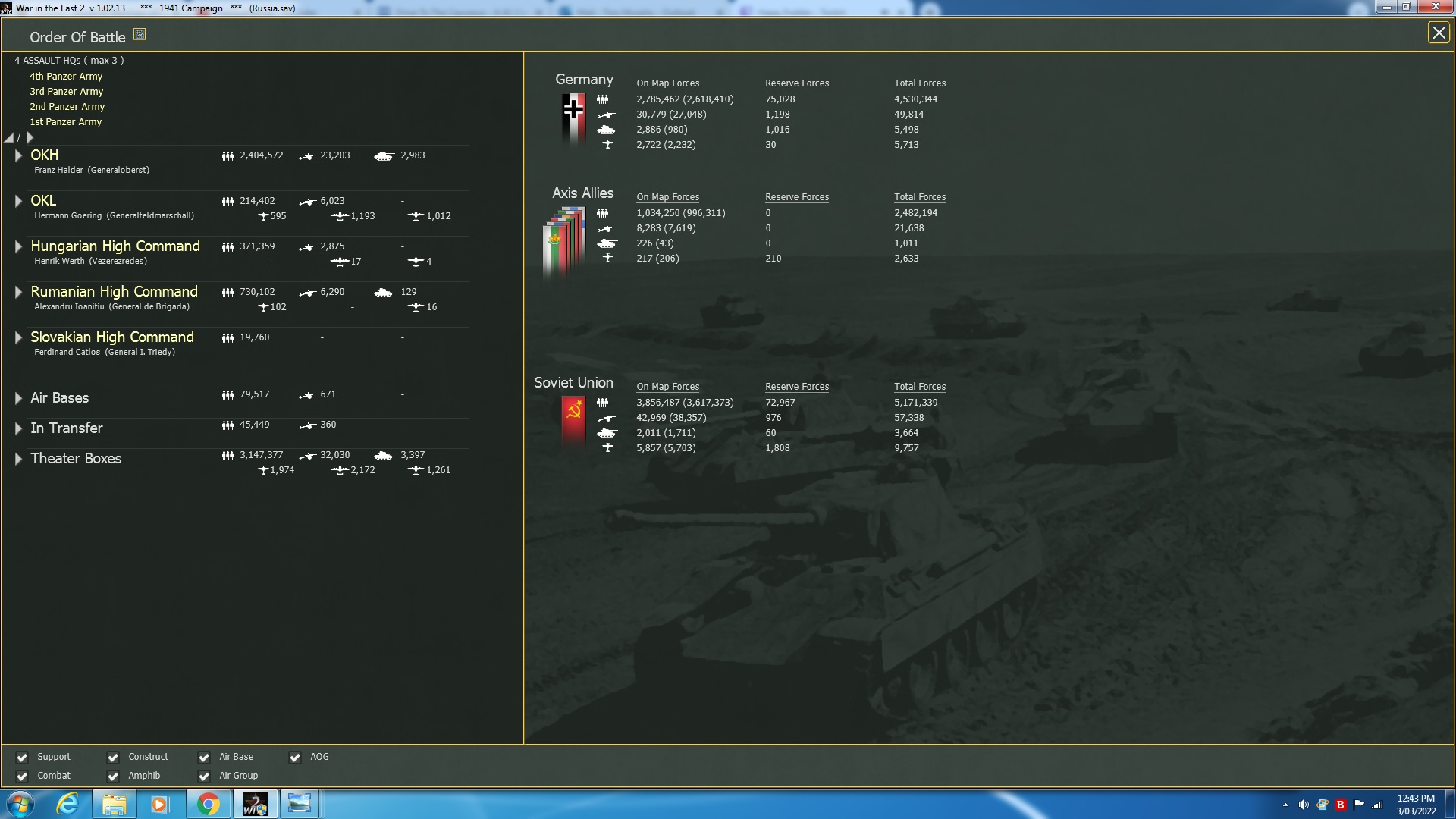
Task: Click Germany Reserve Forces header
Action: pos(797,83)
